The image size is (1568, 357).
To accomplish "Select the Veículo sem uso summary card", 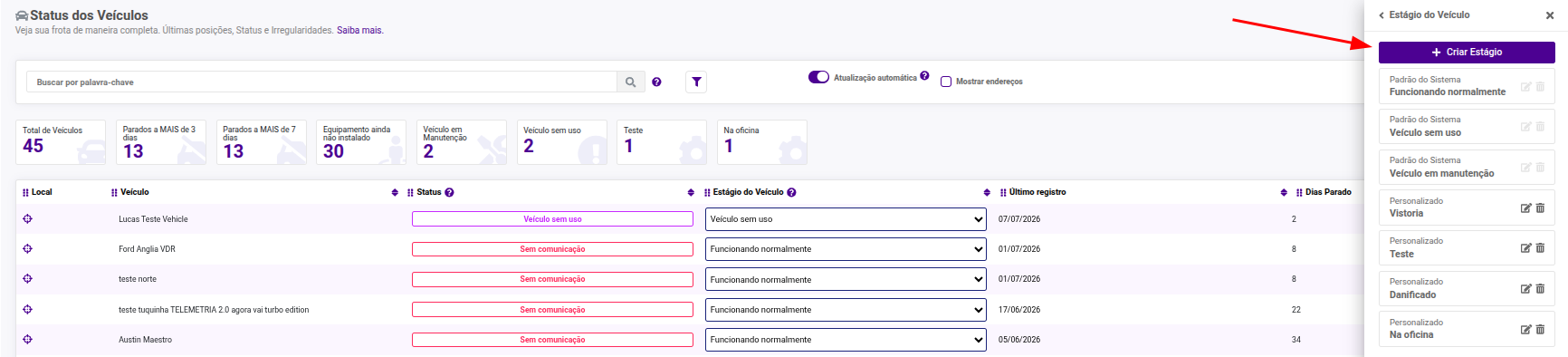I will pos(561,142).
